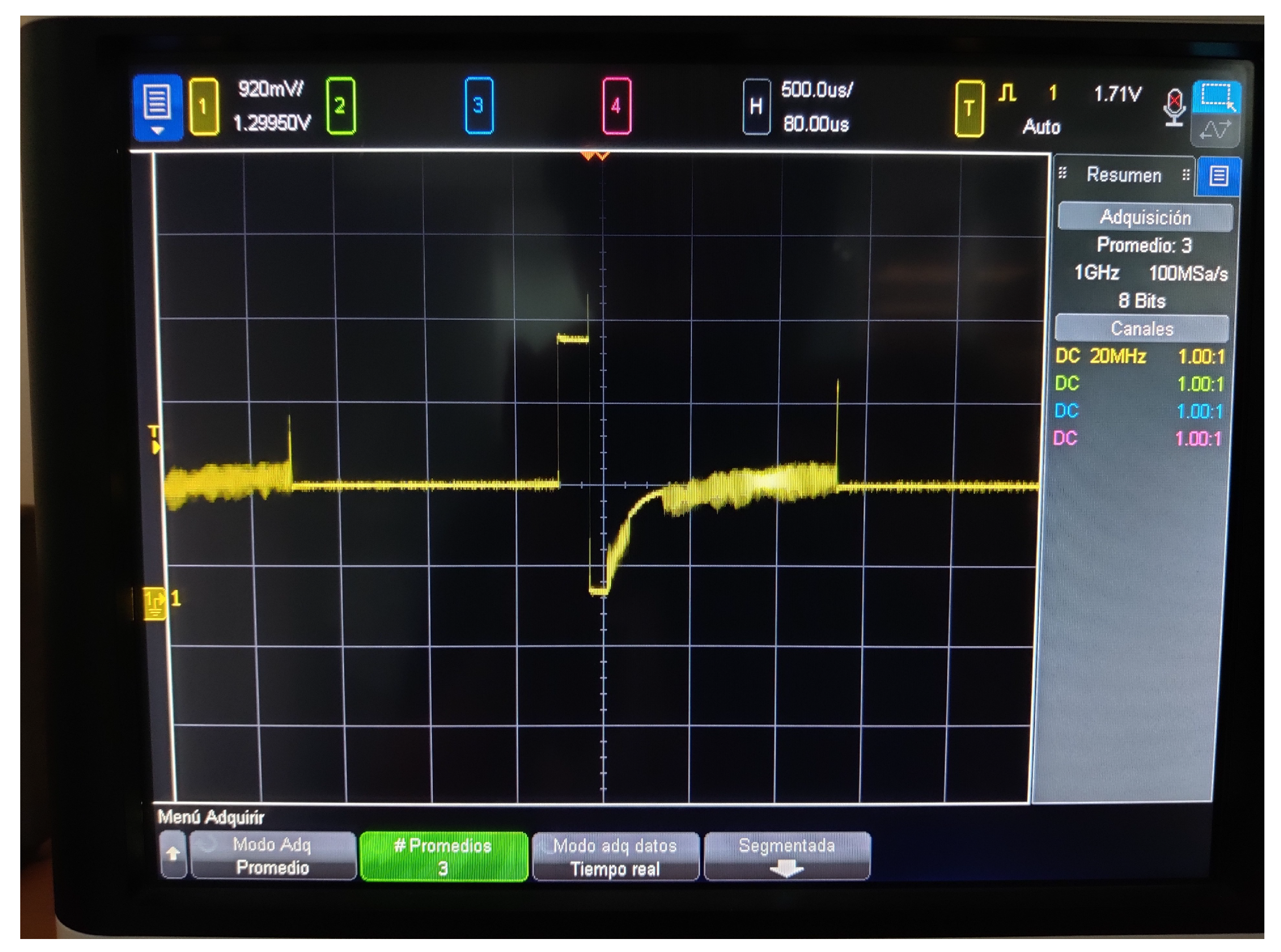
Task: Open trigger T settings badge
Action: pyautogui.click(x=969, y=109)
